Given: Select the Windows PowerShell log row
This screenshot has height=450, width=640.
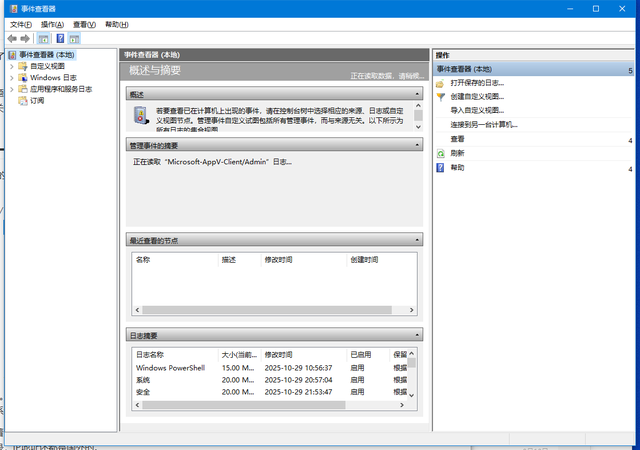Looking at the screenshot, I should coord(271,368).
